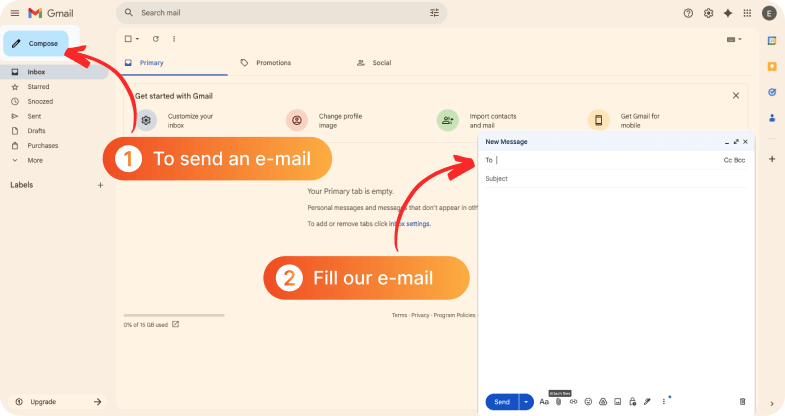The image size is (785, 416).
Task: Click the Send button
Action: (502, 401)
